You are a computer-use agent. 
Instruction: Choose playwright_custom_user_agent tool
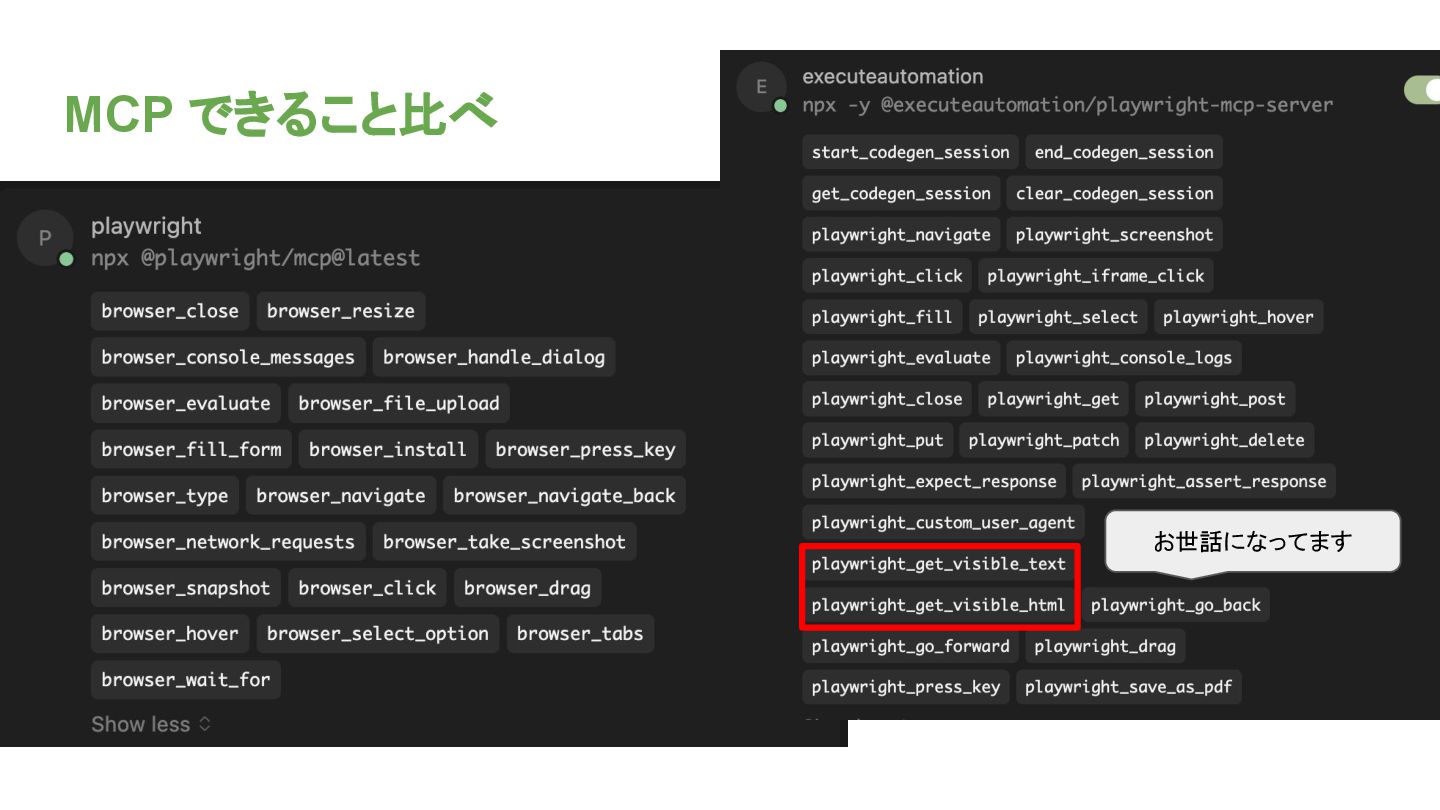point(943,521)
